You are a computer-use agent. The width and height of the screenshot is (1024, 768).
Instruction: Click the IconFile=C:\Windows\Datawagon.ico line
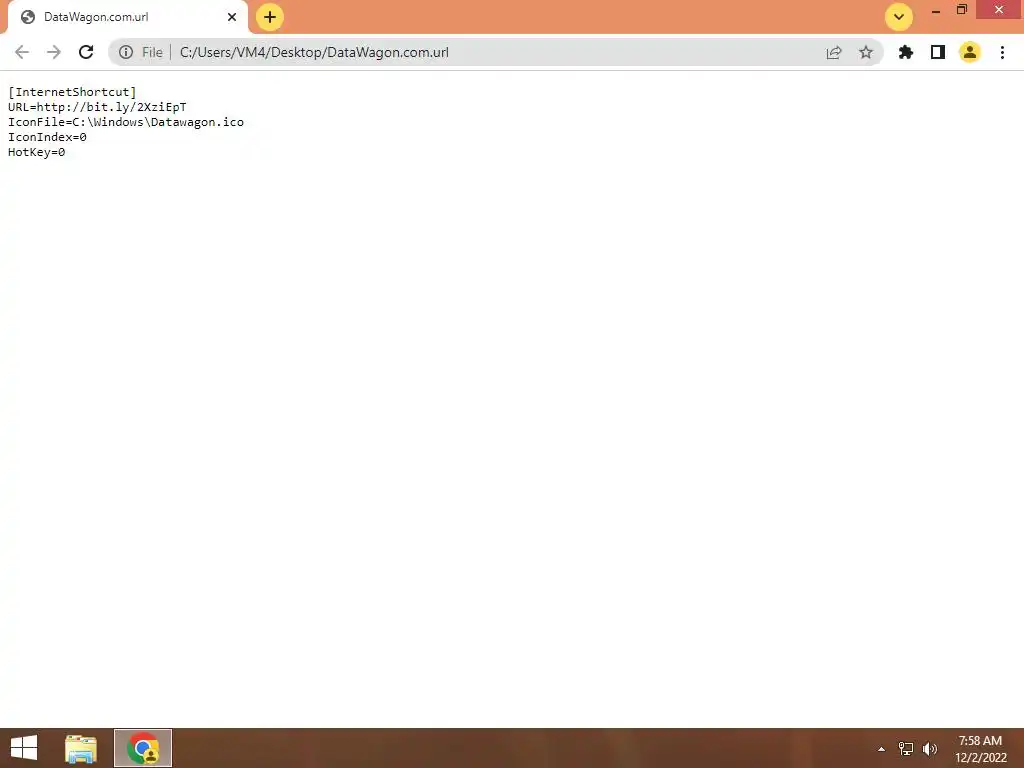126,122
